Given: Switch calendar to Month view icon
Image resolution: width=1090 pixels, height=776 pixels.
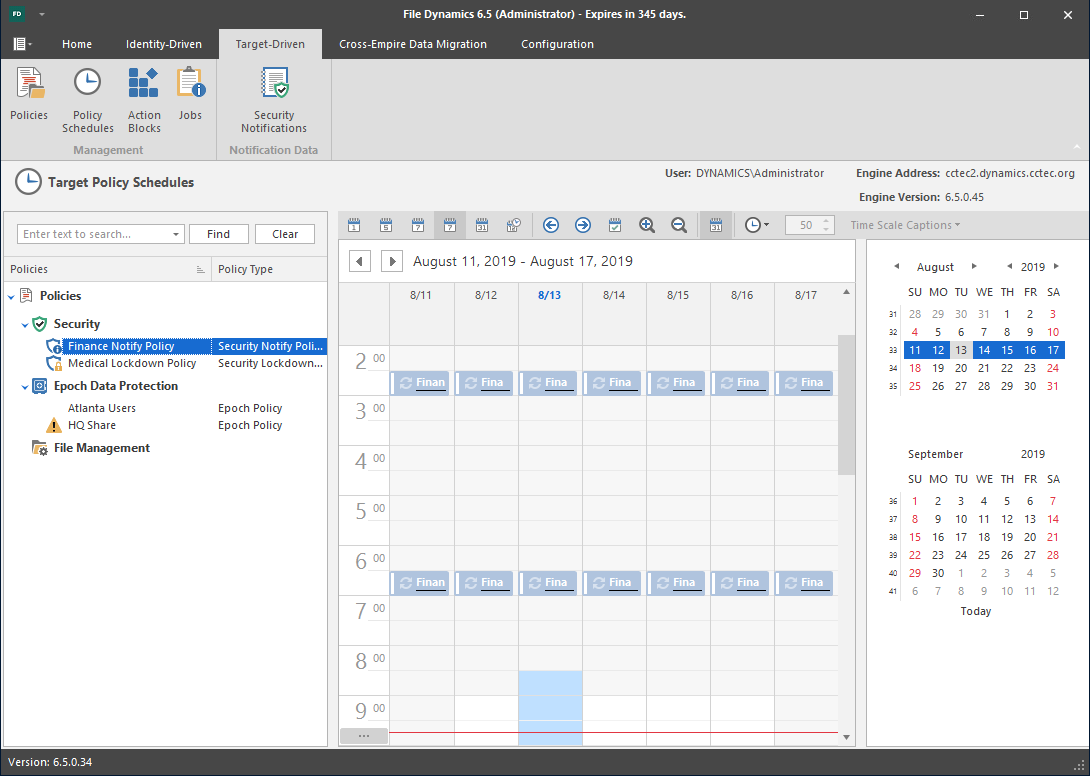Looking at the screenshot, I should (x=482, y=226).
